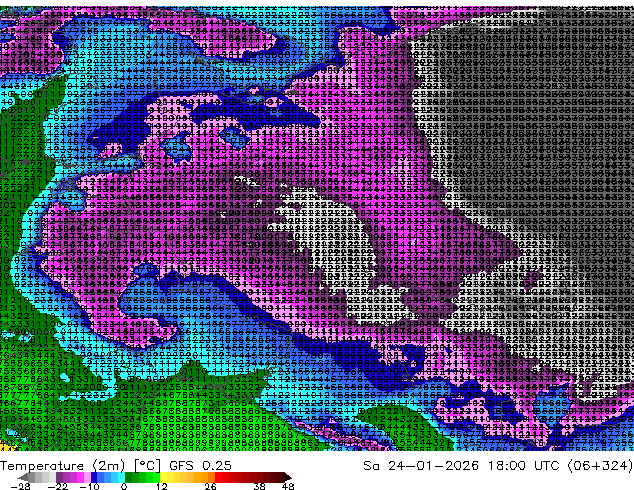Click the 48 label on the color scale
This screenshot has width=634, height=490.
point(288,486)
